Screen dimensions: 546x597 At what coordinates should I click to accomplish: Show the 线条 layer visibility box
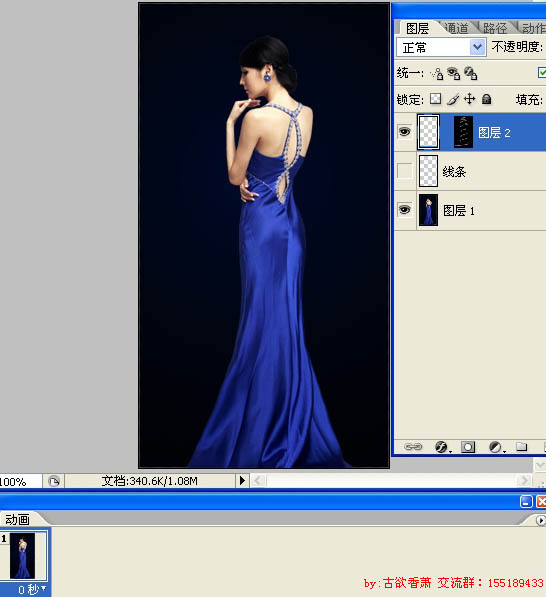[x=404, y=171]
